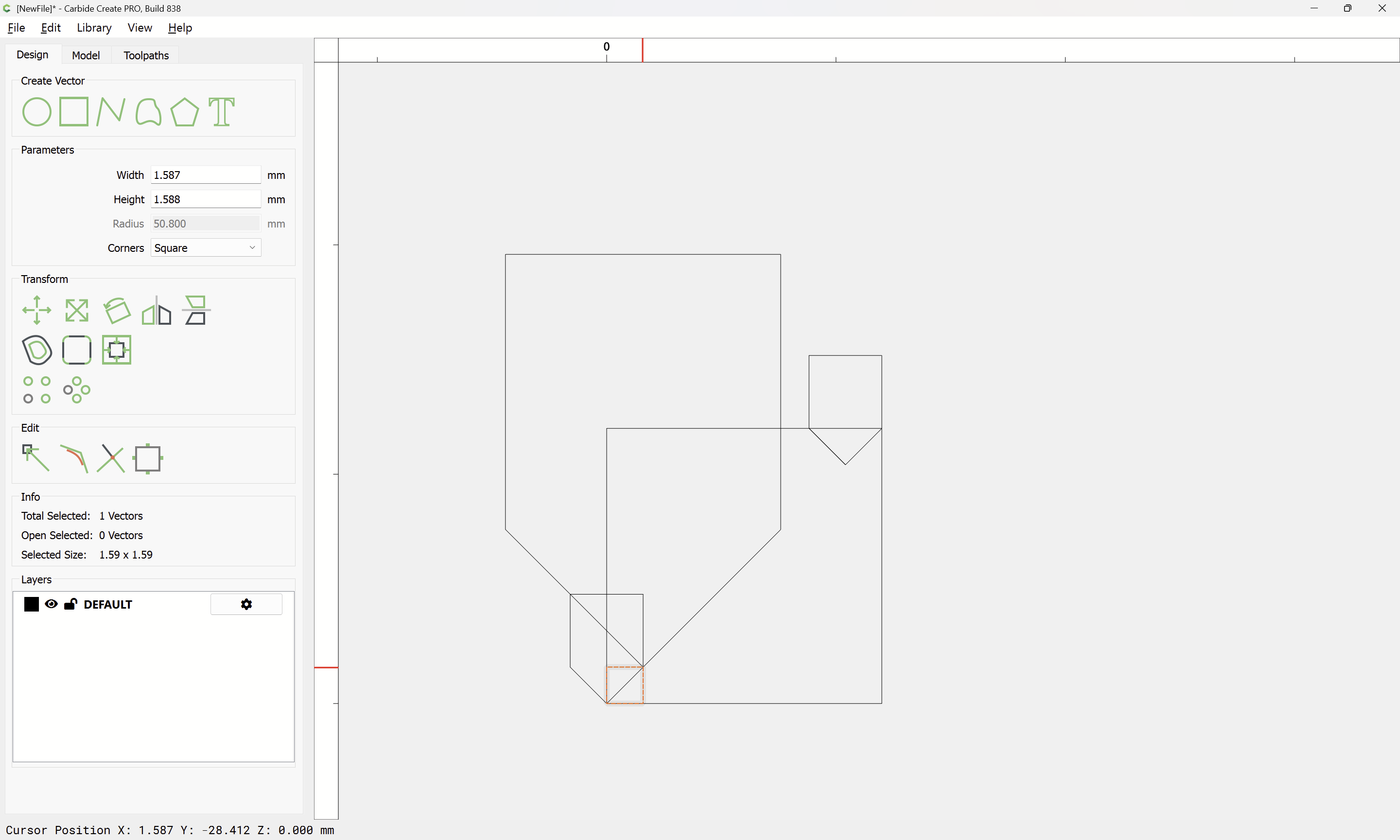Open DEFAULT layer settings gear button
The width and height of the screenshot is (1400, 840).
(x=246, y=604)
